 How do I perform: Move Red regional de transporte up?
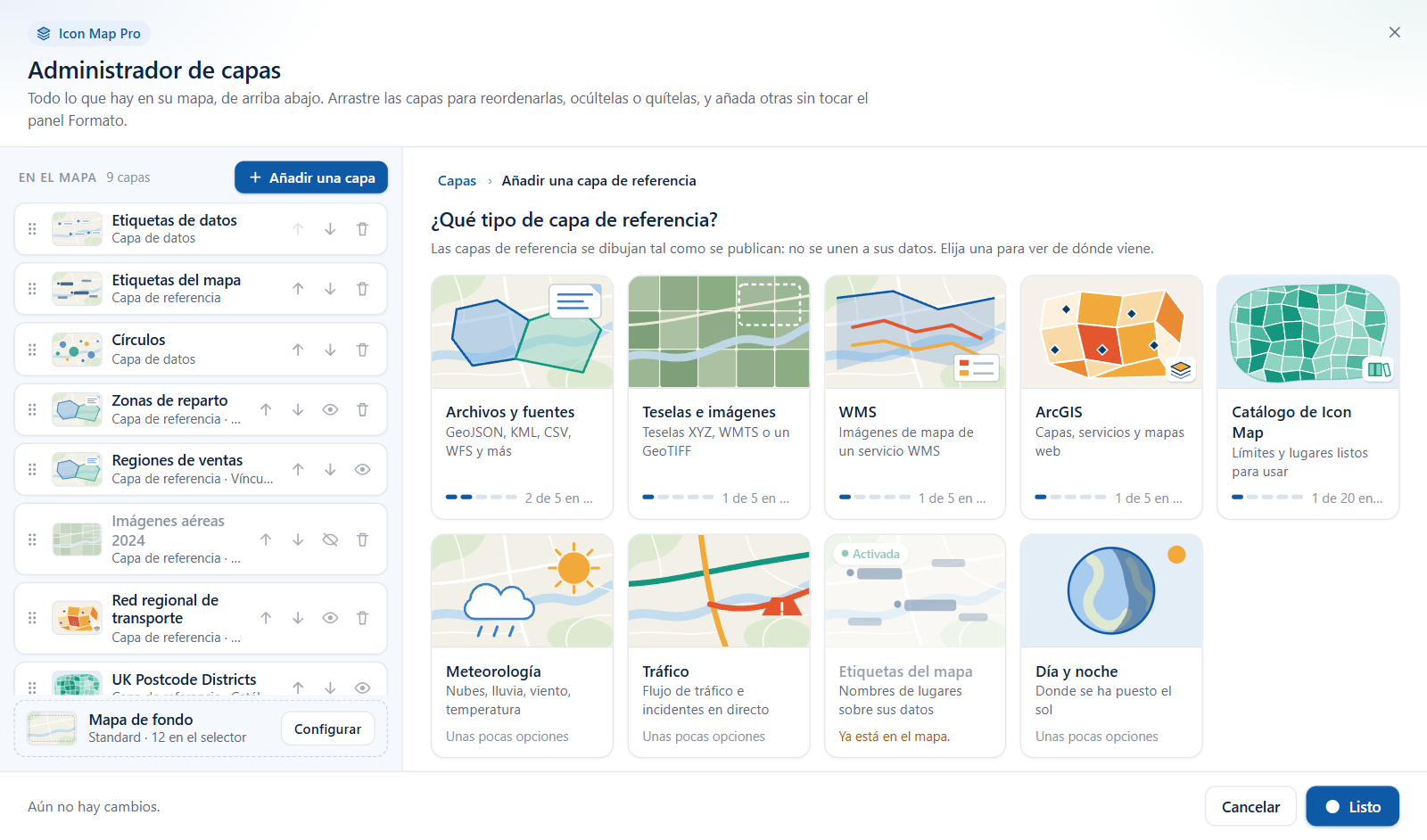(x=266, y=618)
